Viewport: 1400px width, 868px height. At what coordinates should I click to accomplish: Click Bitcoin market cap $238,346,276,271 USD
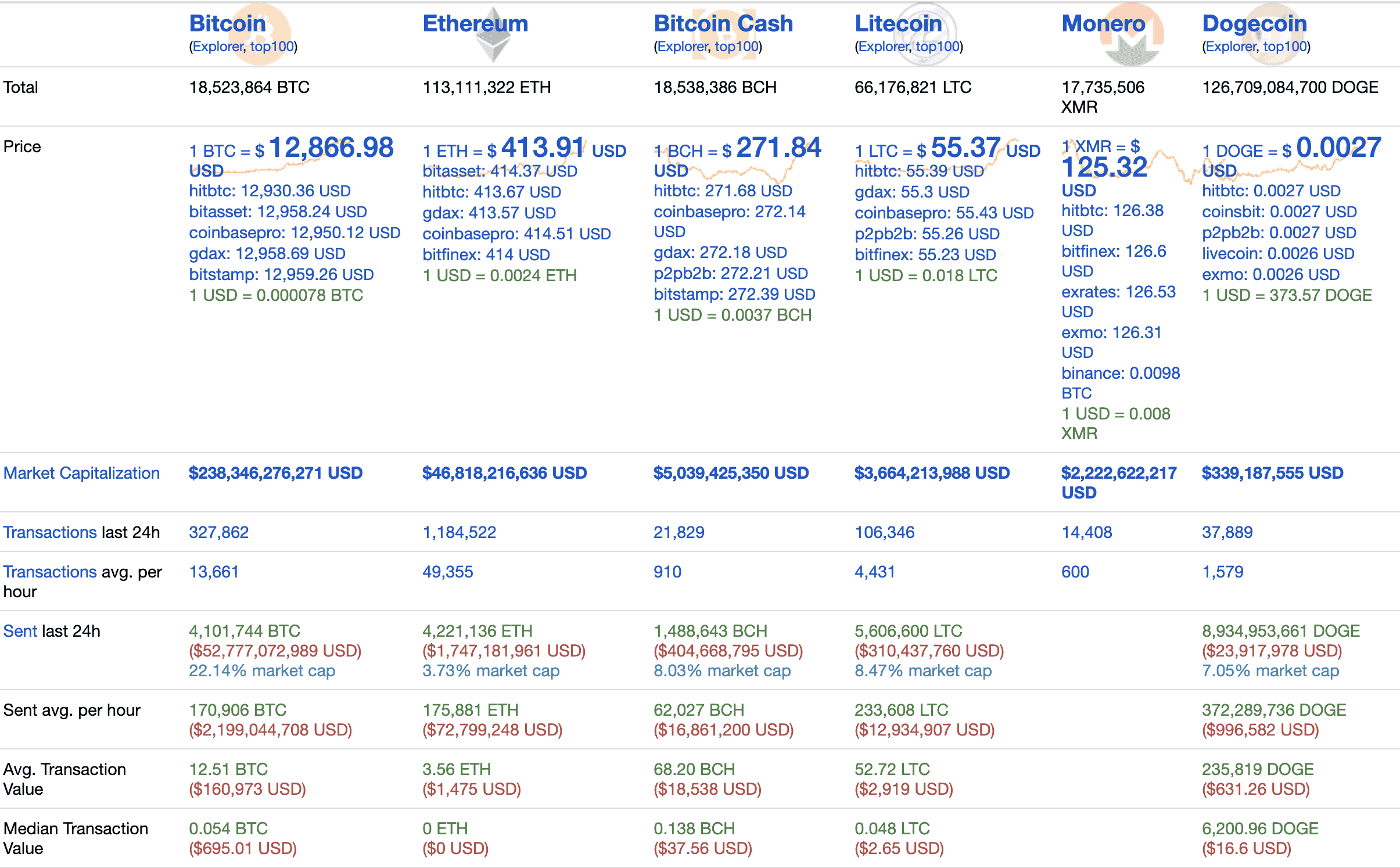click(x=275, y=473)
